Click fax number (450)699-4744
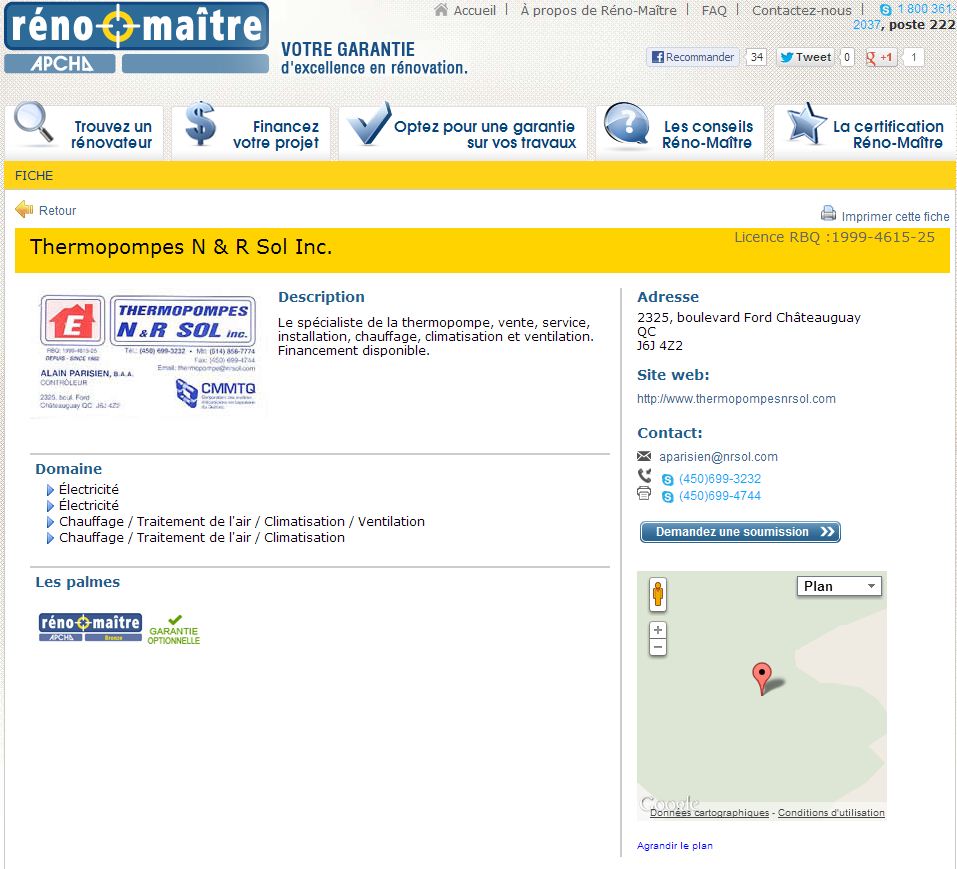Screen dimensions: 957x869 pyautogui.click(x=720, y=496)
